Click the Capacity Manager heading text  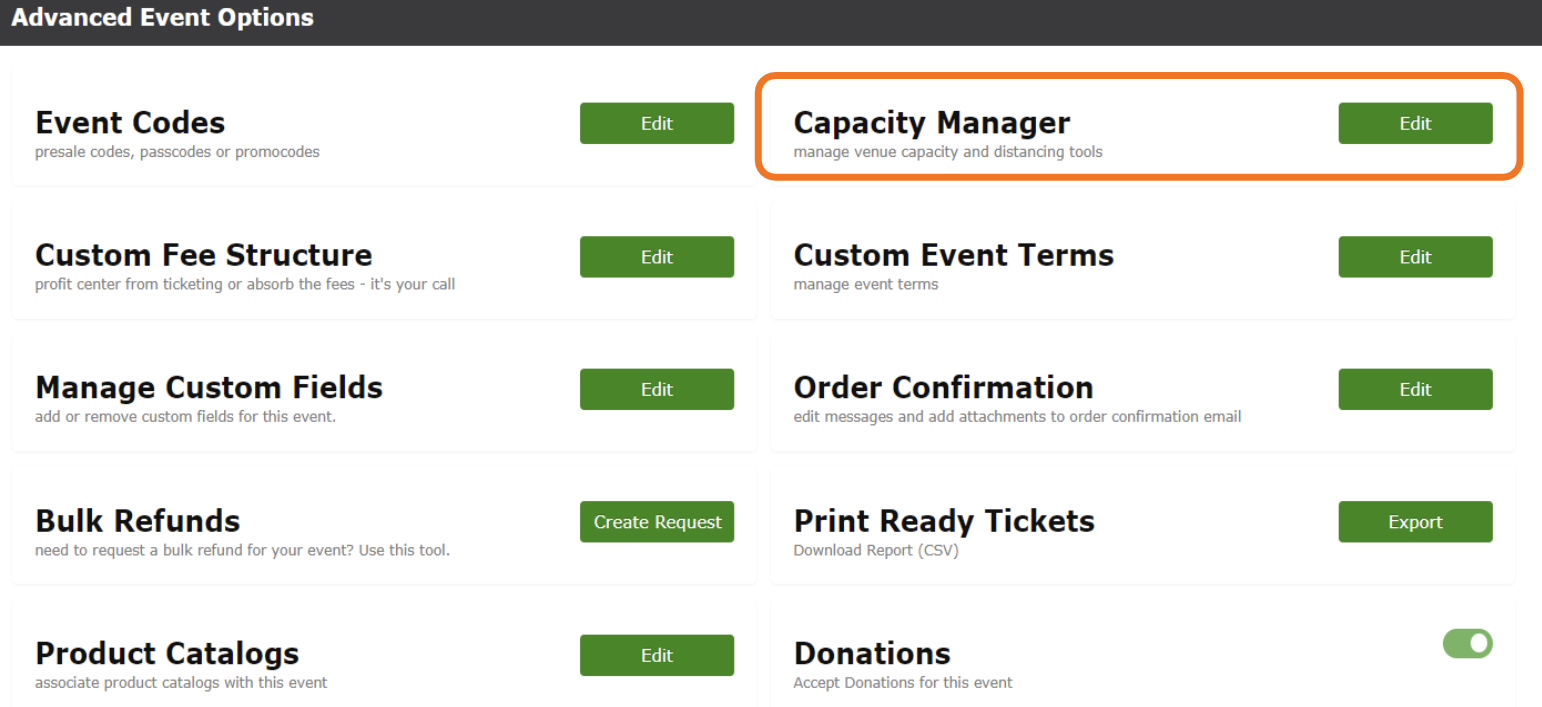(931, 123)
